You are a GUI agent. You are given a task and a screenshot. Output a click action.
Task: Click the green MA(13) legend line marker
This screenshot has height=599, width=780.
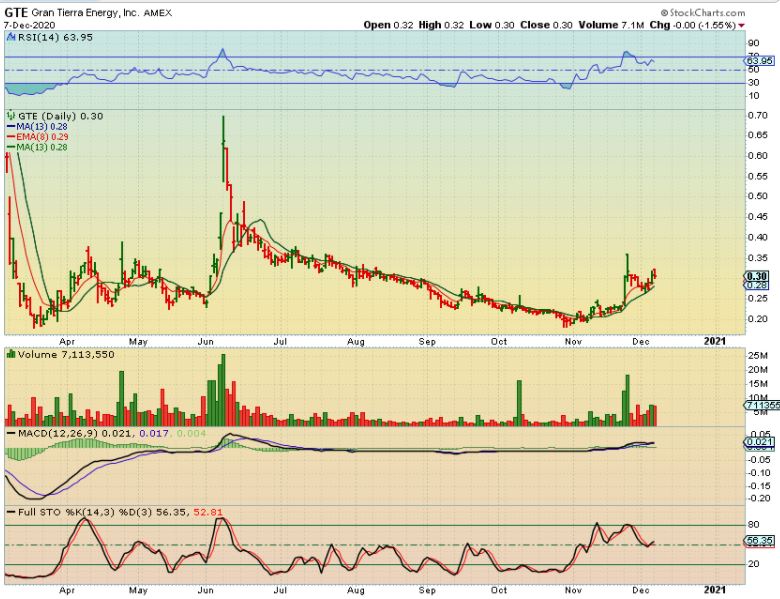(x=11, y=147)
